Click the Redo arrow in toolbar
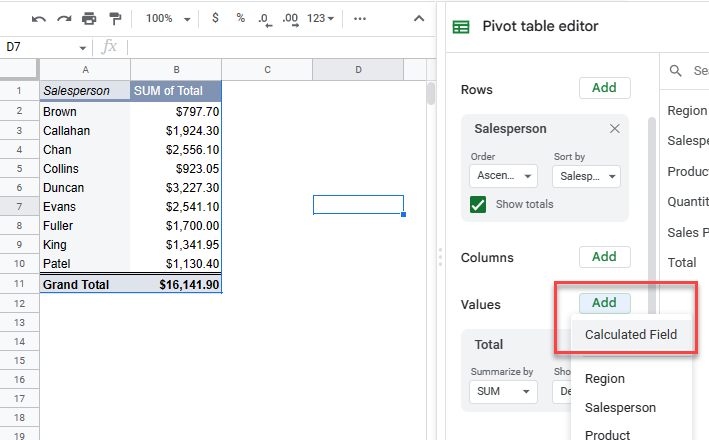 click(x=64, y=19)
